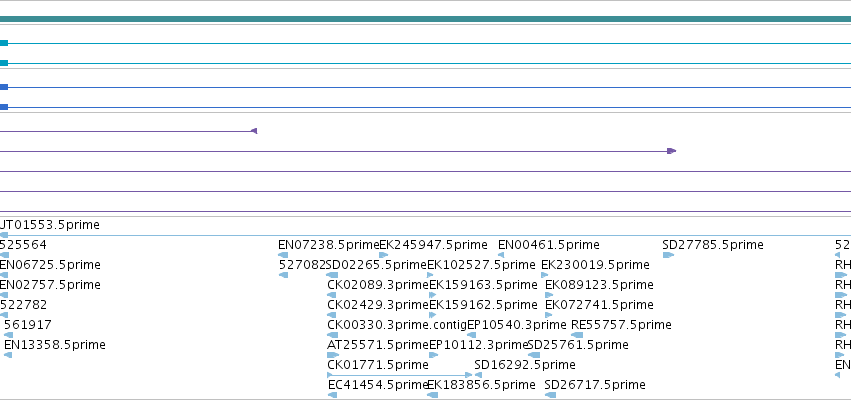This screenshot has width=851, height=400.
Task: Click the SD16292.5prime label
Action: (x=525, y=365)
